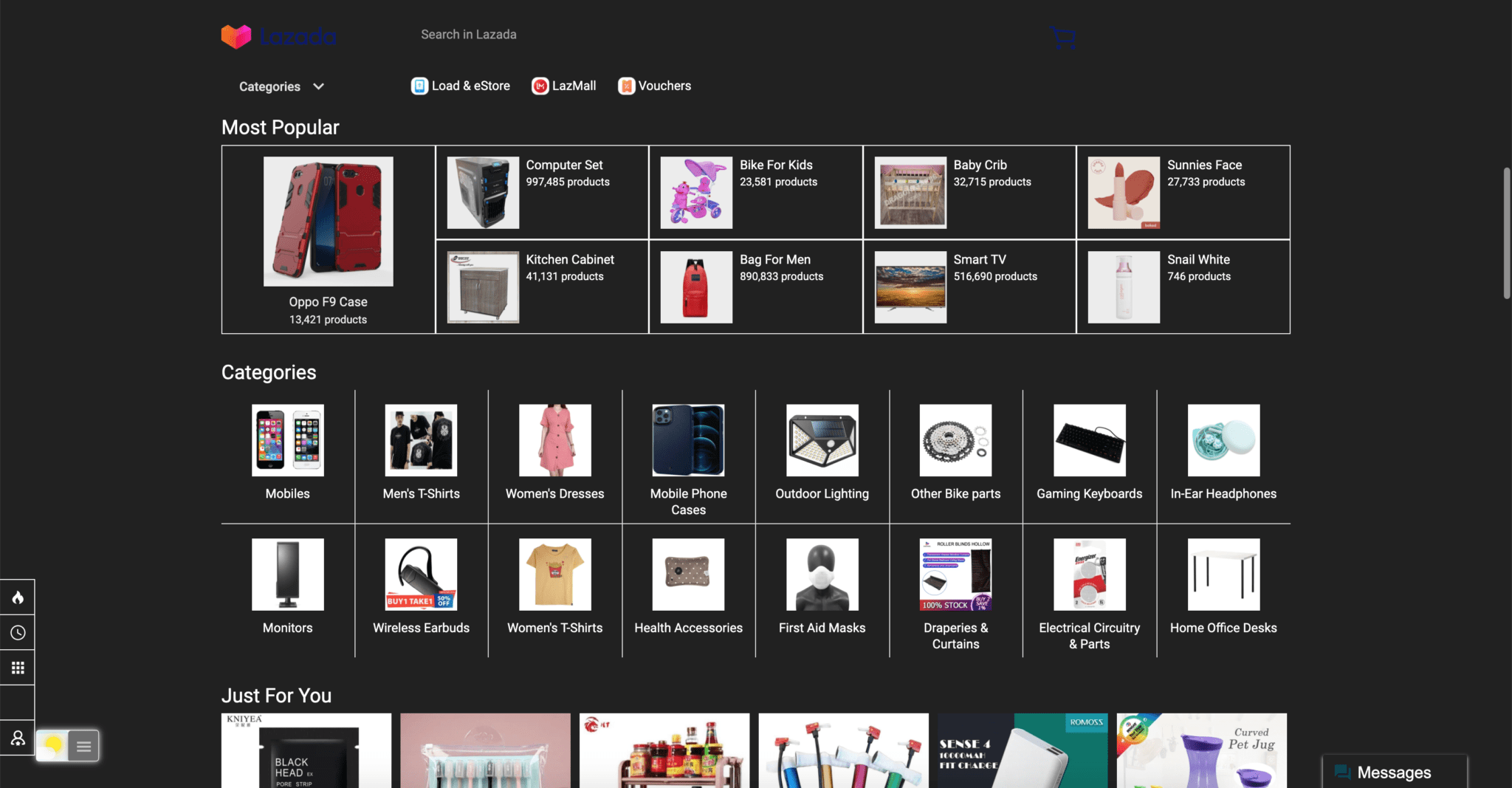Toggle the hamburger menu switch
This screenshot has height=788, width=1512.
pos(83,746)
